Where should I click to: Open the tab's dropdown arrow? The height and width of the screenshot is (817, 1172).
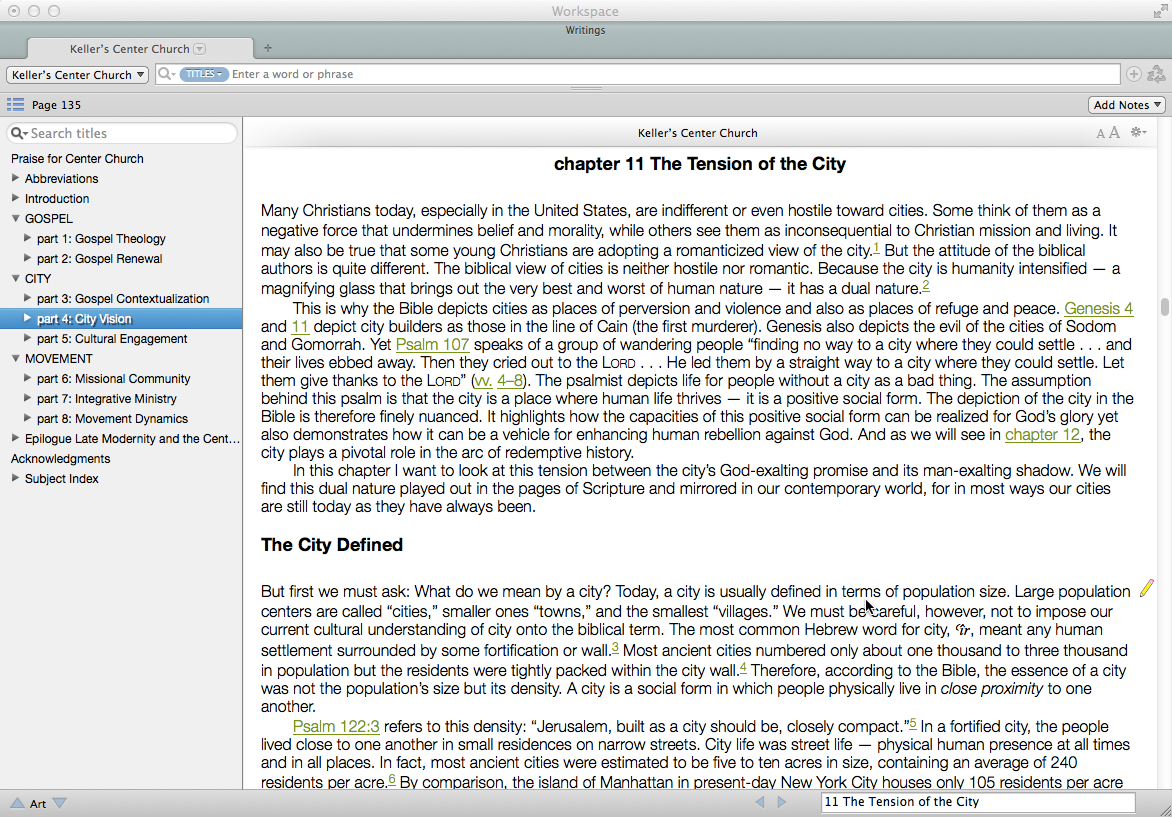point(200,49)
